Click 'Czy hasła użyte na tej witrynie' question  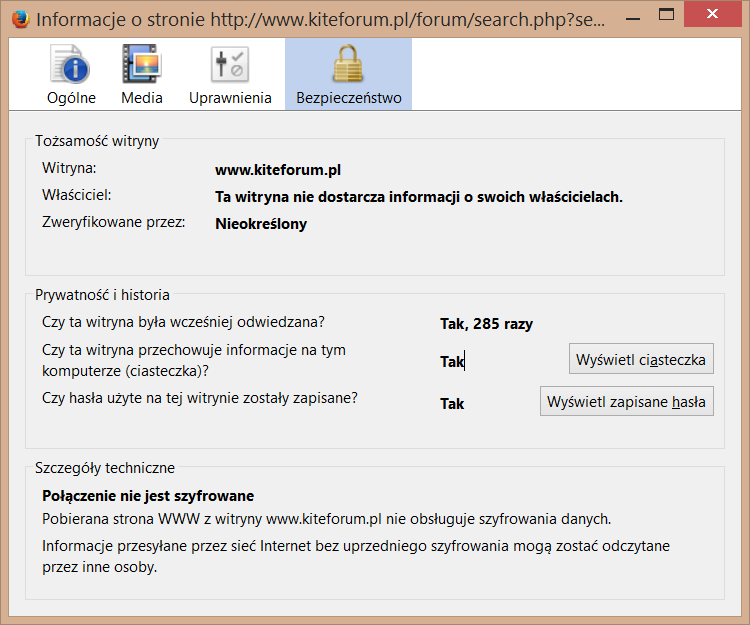click(x=199, y=398)
